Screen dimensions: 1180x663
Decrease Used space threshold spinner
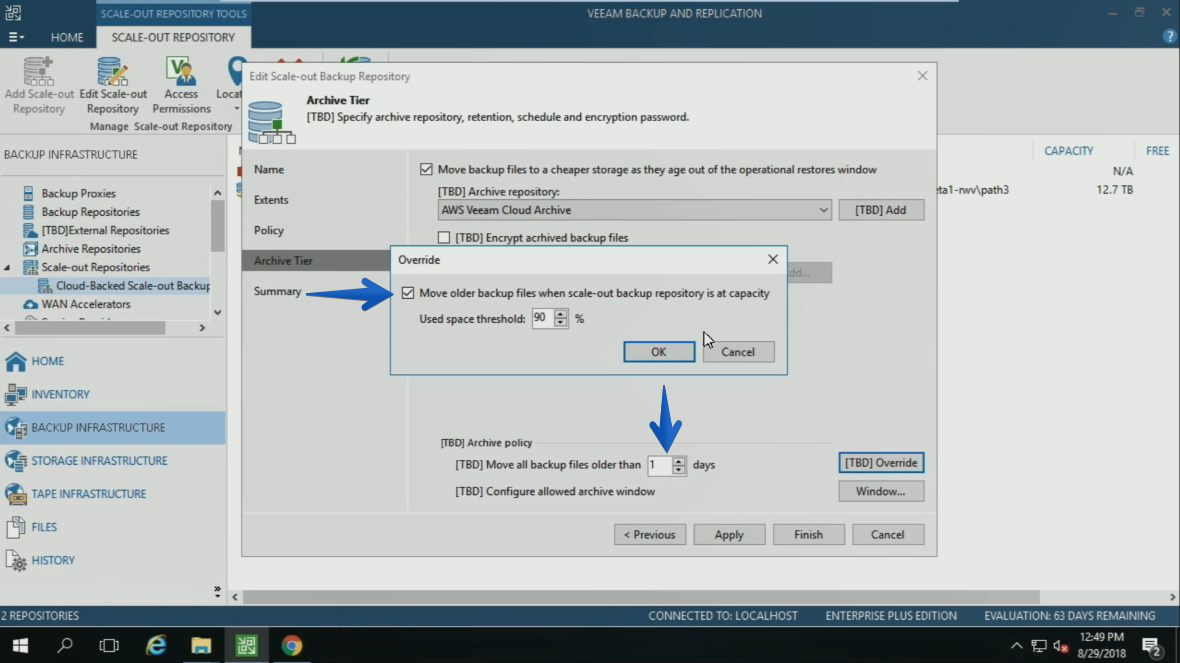tap(560, 323)
